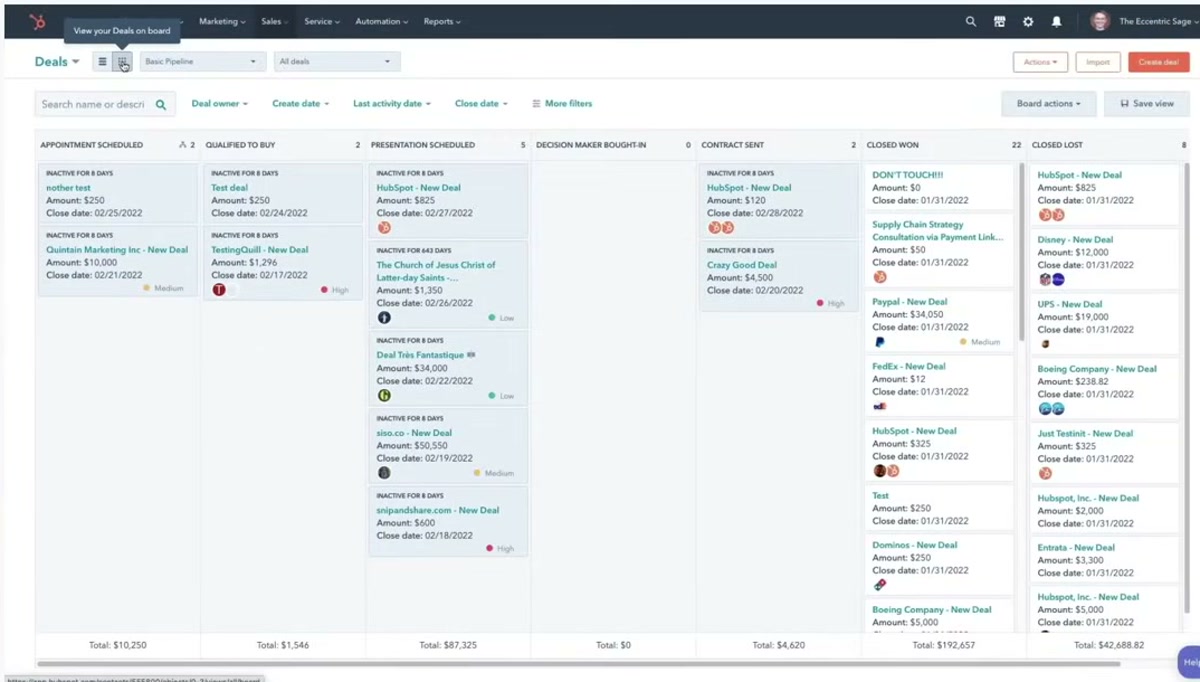Viewport: 1200px width, 682px height.
Task: Open global search in the top bar
Action: click(970, 21)
